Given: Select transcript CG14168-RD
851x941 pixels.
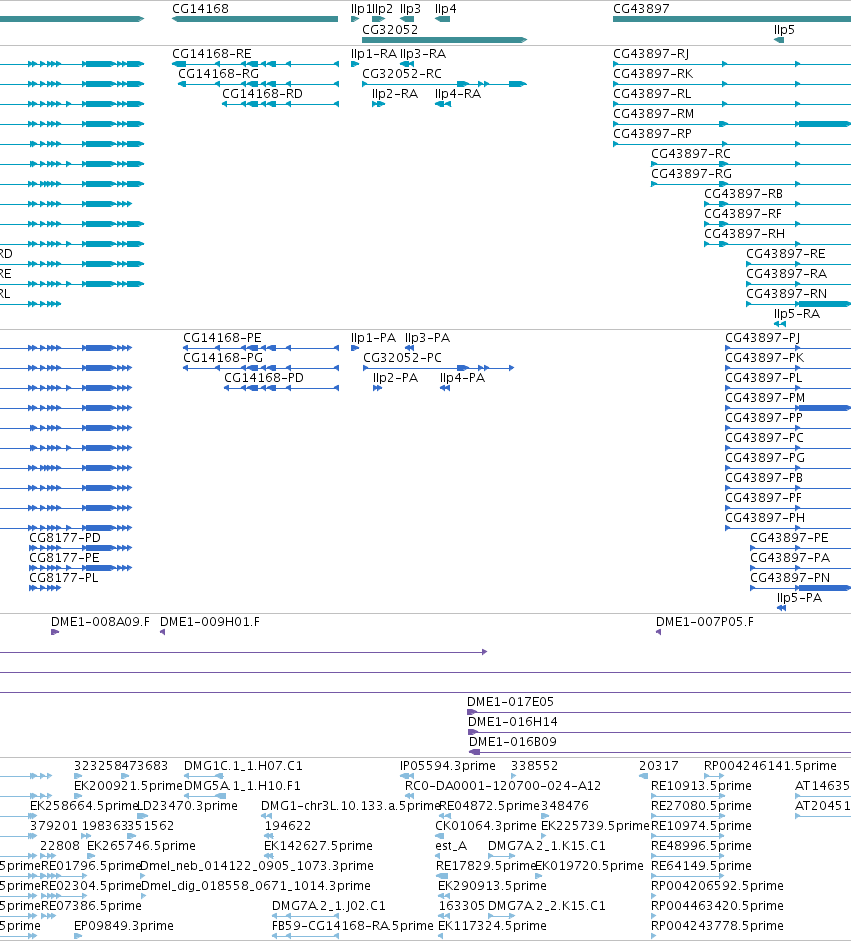Looking at the screenshot, I should (262, 94).
